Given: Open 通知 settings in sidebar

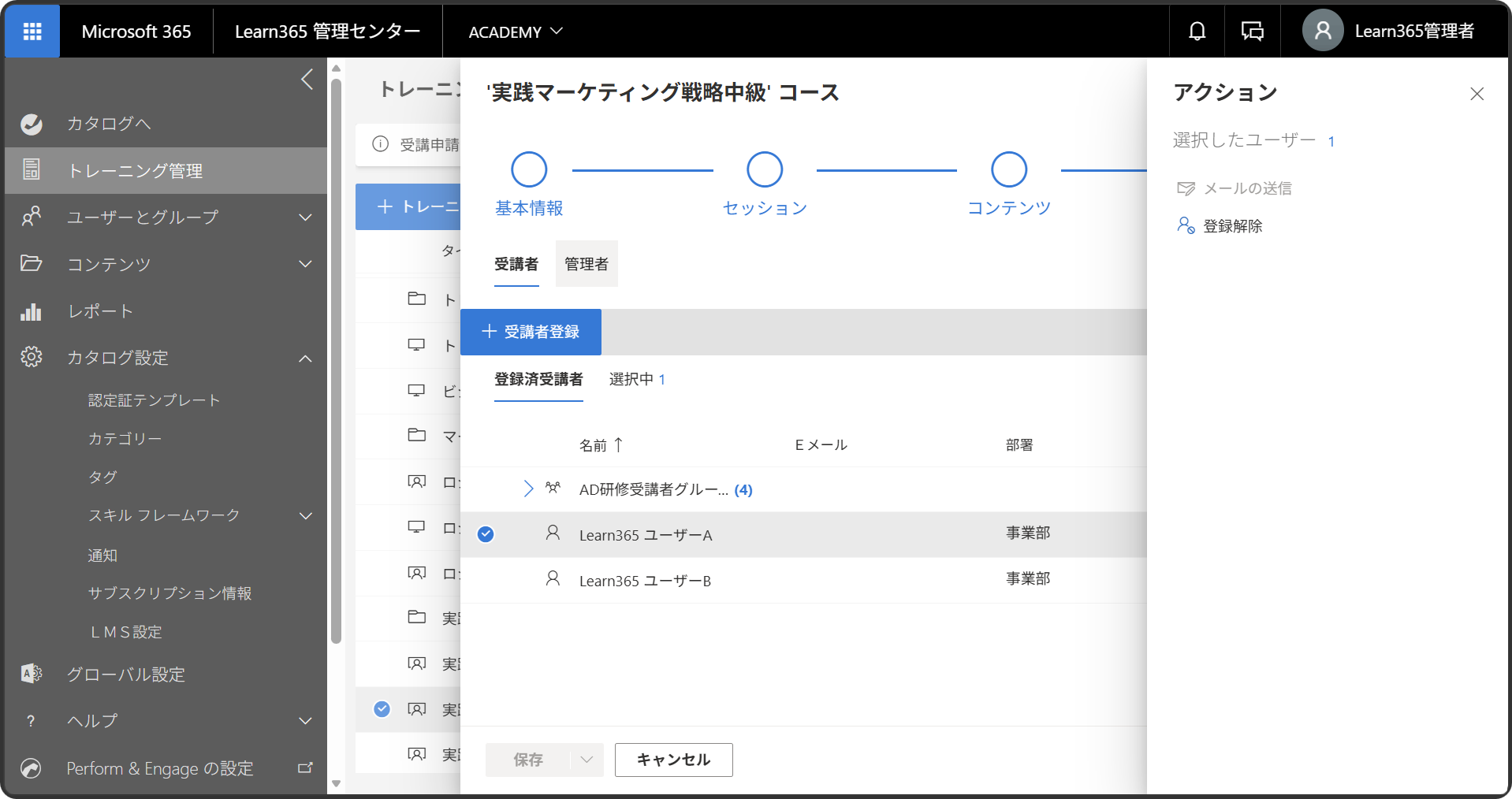Looking at the screenshot, I should tap(102, 556).
